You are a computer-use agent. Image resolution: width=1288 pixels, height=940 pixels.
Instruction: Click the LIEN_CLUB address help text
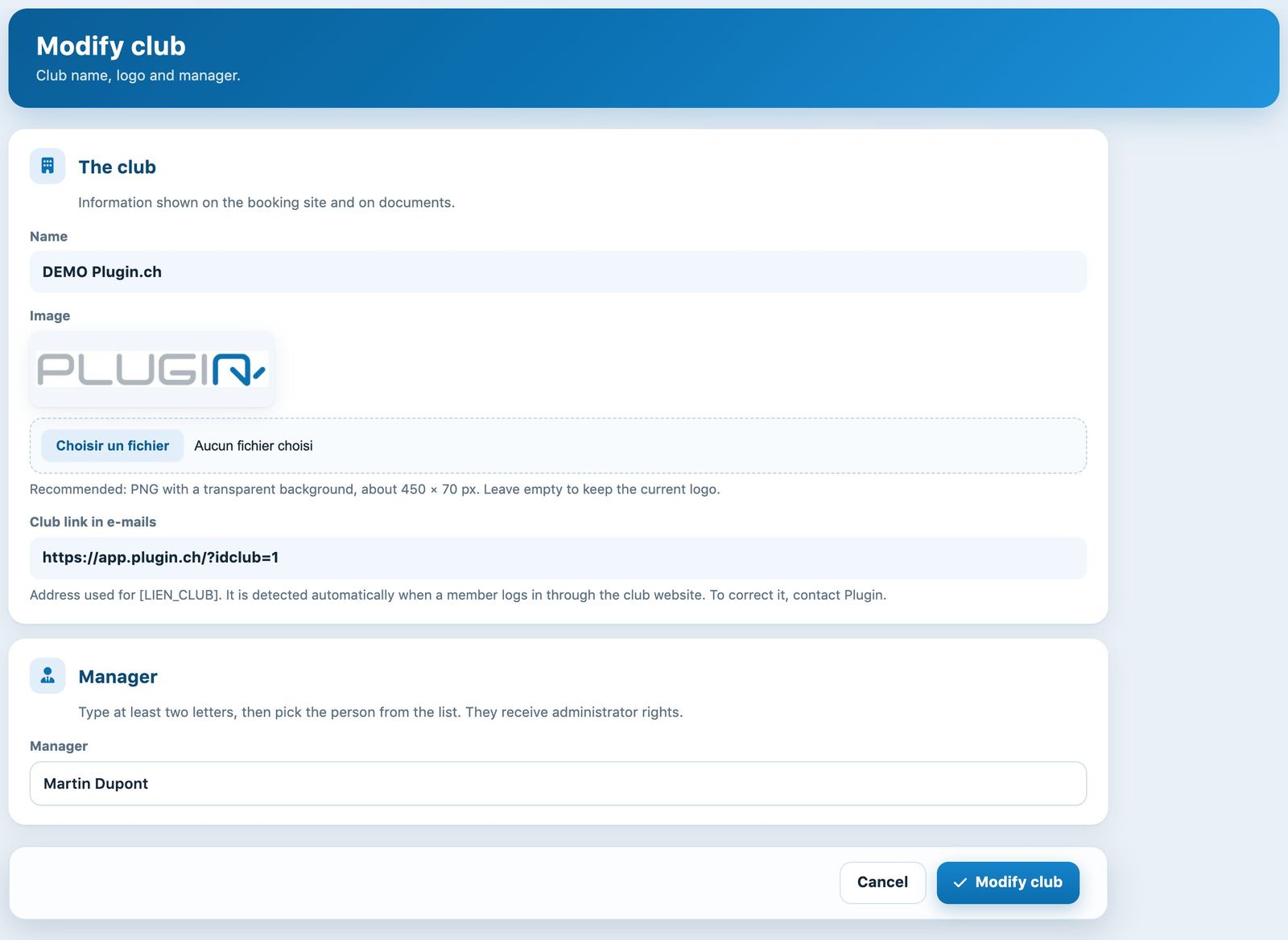click(458, 595)
